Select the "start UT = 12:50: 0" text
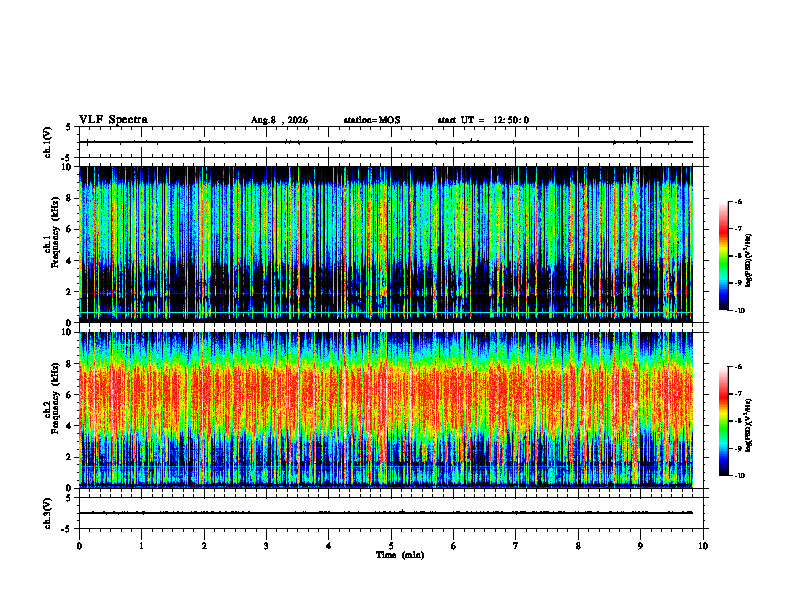 pyautogui.click(x=483, y=120)
